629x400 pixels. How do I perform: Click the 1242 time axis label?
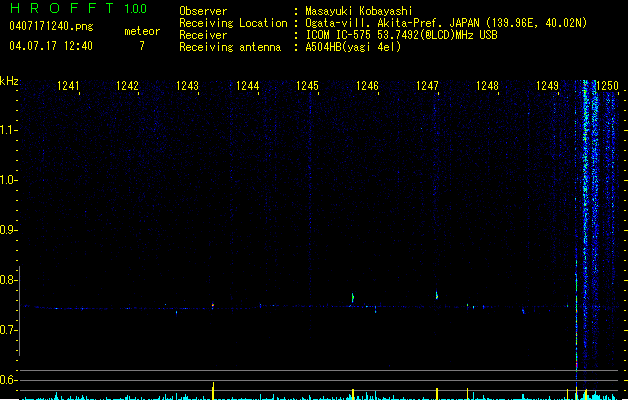[128, 86]
